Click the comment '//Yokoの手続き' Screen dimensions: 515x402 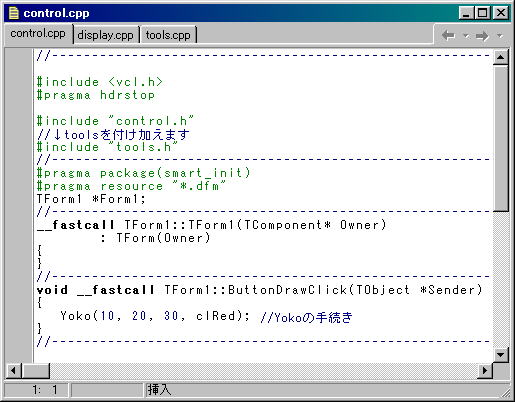306,317
